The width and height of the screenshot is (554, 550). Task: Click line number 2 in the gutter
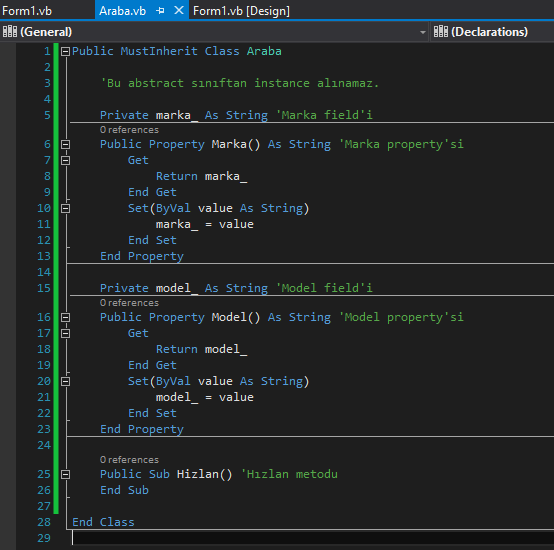coord(47,67)
